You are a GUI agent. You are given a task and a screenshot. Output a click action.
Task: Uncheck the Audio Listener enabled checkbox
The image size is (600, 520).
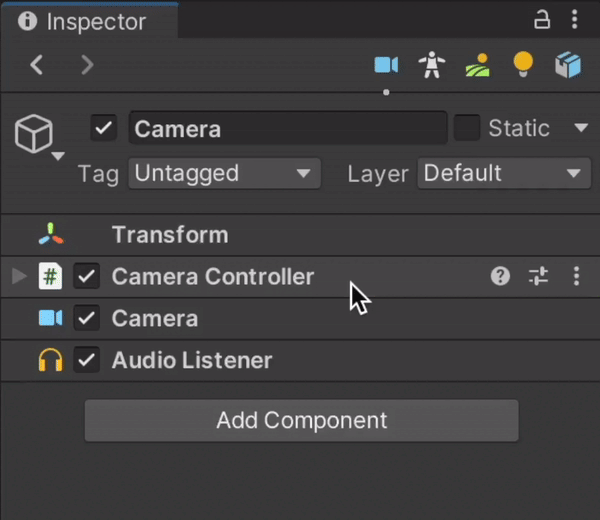coord(88,360)
